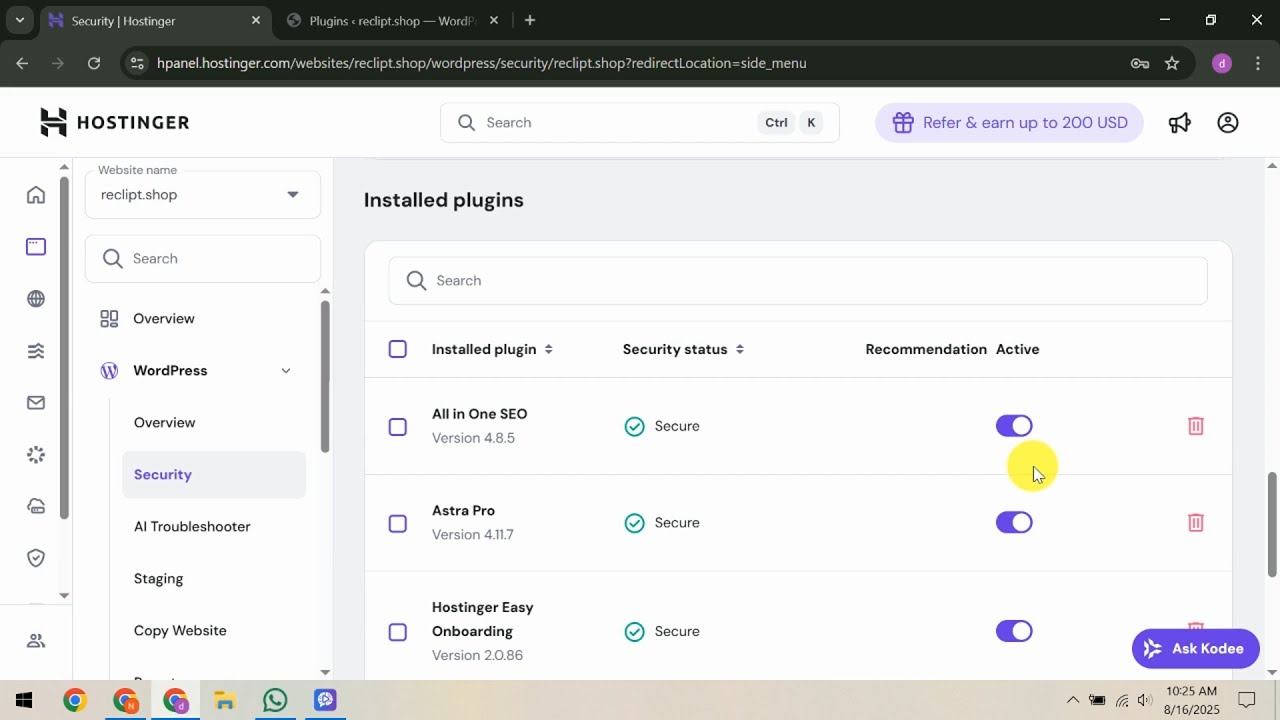Viewport: 1280px width, 720px height.
Task: Select all installed plugins checkbox
Action: point(398,349)
